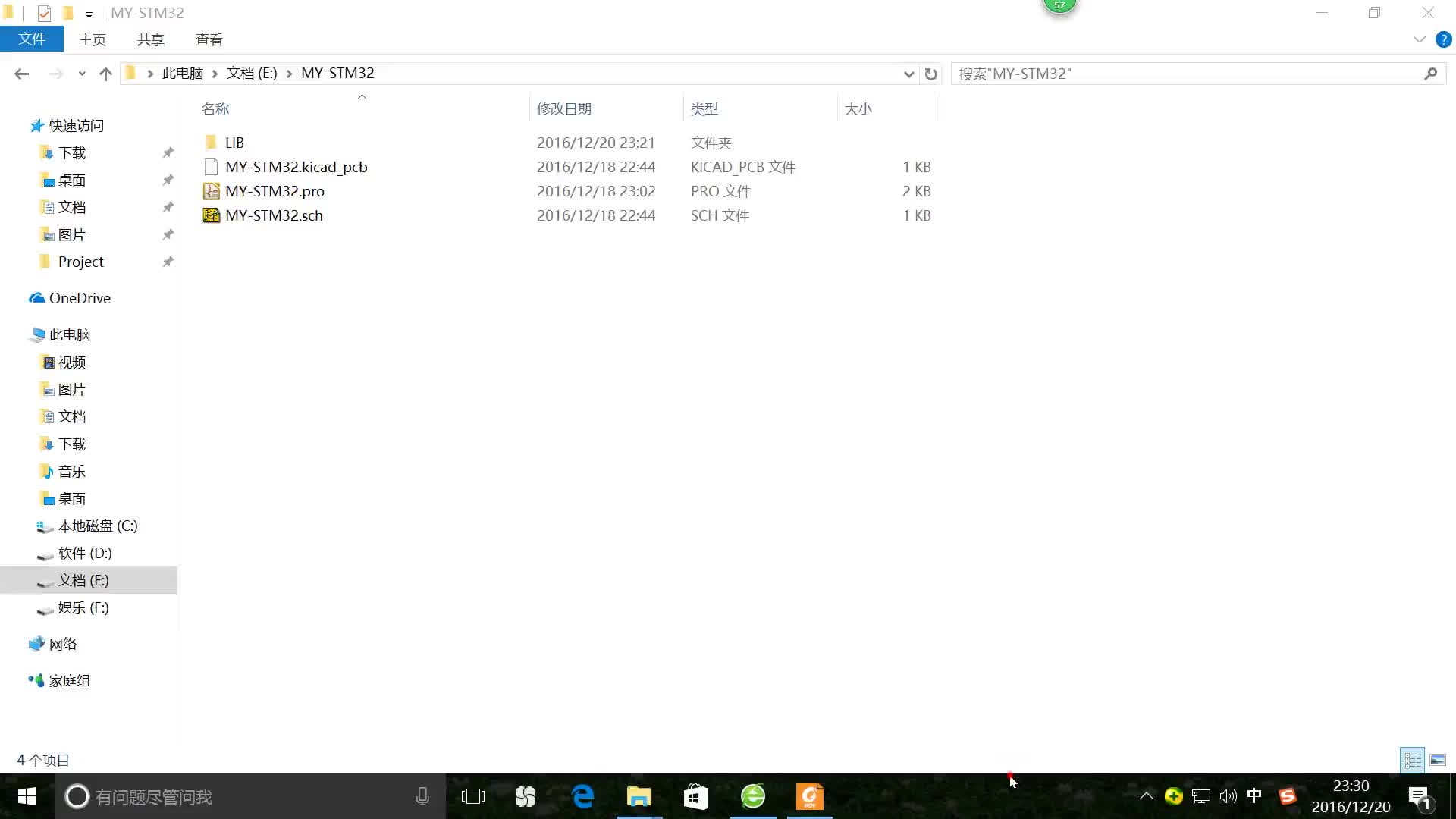This screenshot has width=1456, height=819.
Task: Open pinned 下载 under quick access
Action: click(x=72, y=153)
